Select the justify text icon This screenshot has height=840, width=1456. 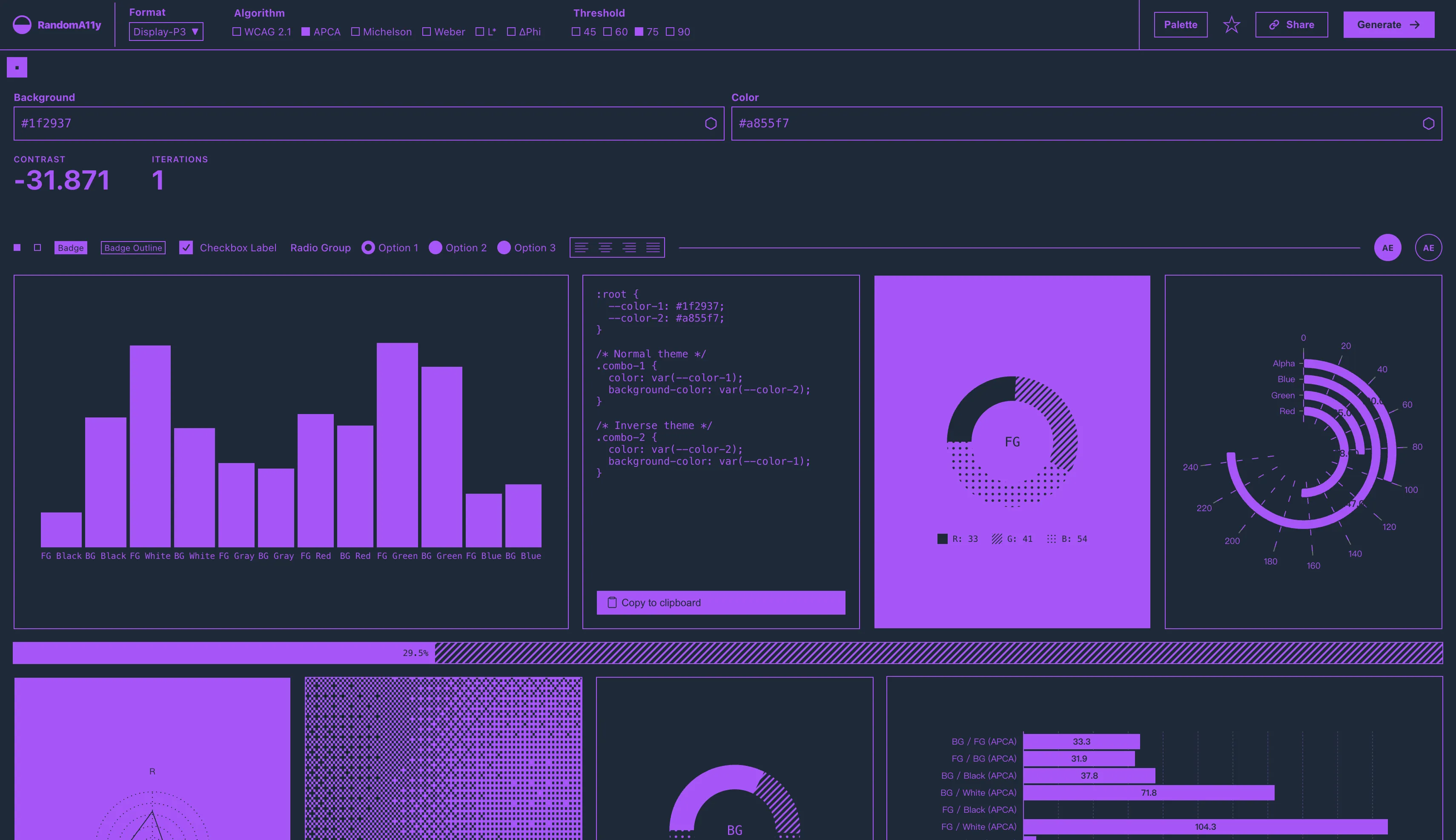(653, 247)
